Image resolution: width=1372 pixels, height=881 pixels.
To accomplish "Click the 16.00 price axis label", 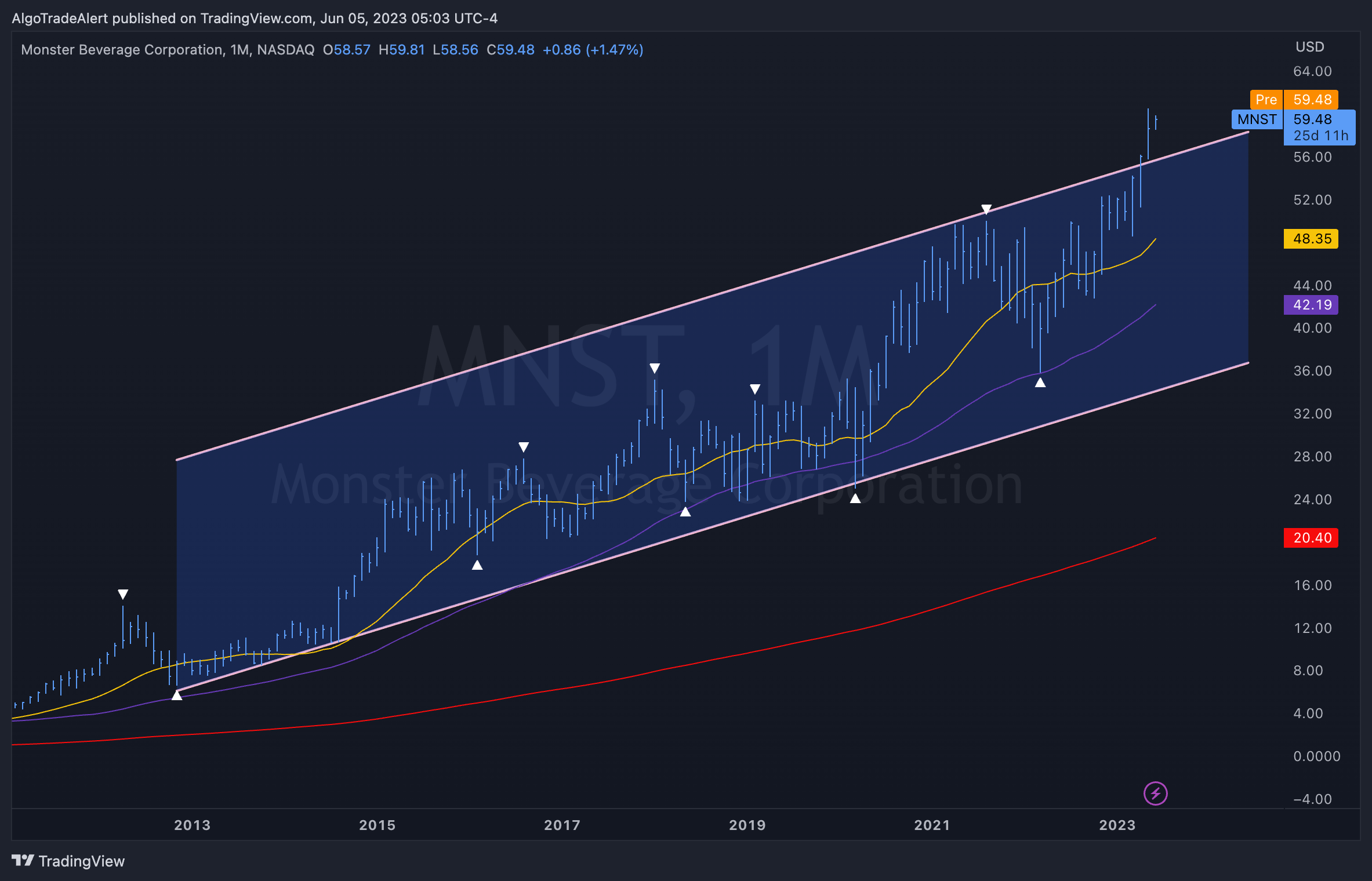I will [x=1312, y=585].
